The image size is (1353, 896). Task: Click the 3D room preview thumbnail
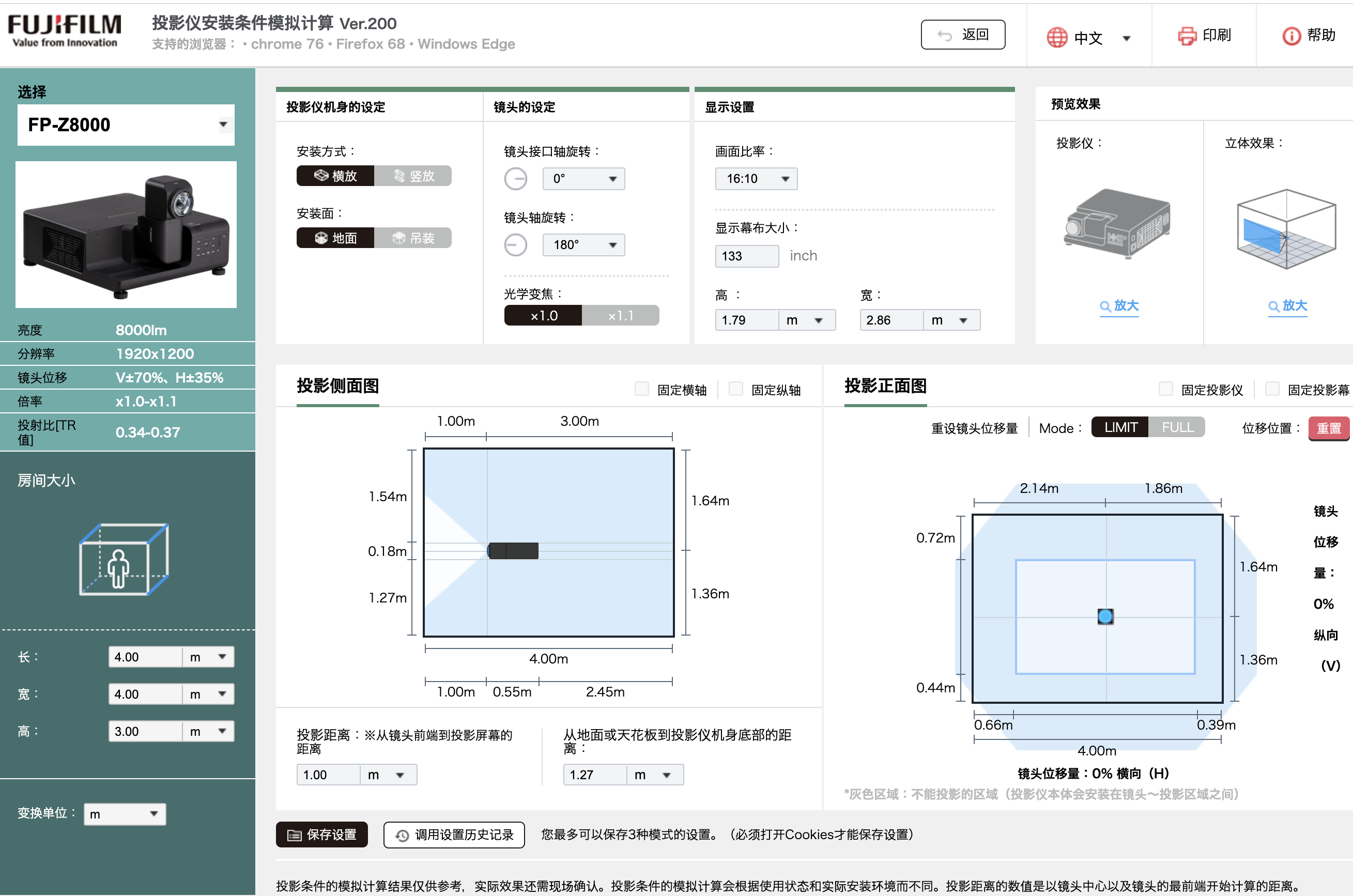pyautogui.click(x=1286, y=228)
